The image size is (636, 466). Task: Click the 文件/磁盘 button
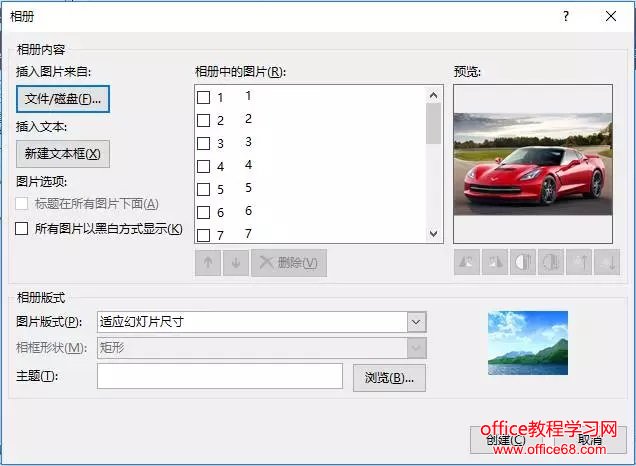(x=63, y=99)
